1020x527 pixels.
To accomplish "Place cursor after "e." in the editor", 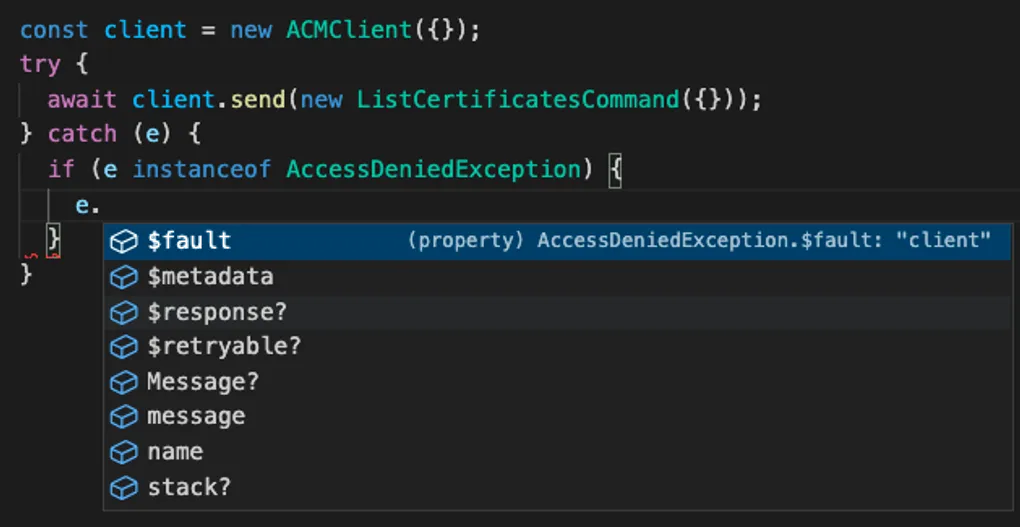I will coord(103,205).
